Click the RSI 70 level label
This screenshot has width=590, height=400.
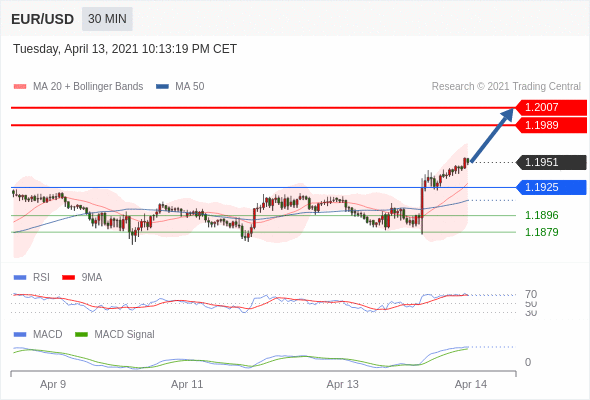click(x=531, y=294)
